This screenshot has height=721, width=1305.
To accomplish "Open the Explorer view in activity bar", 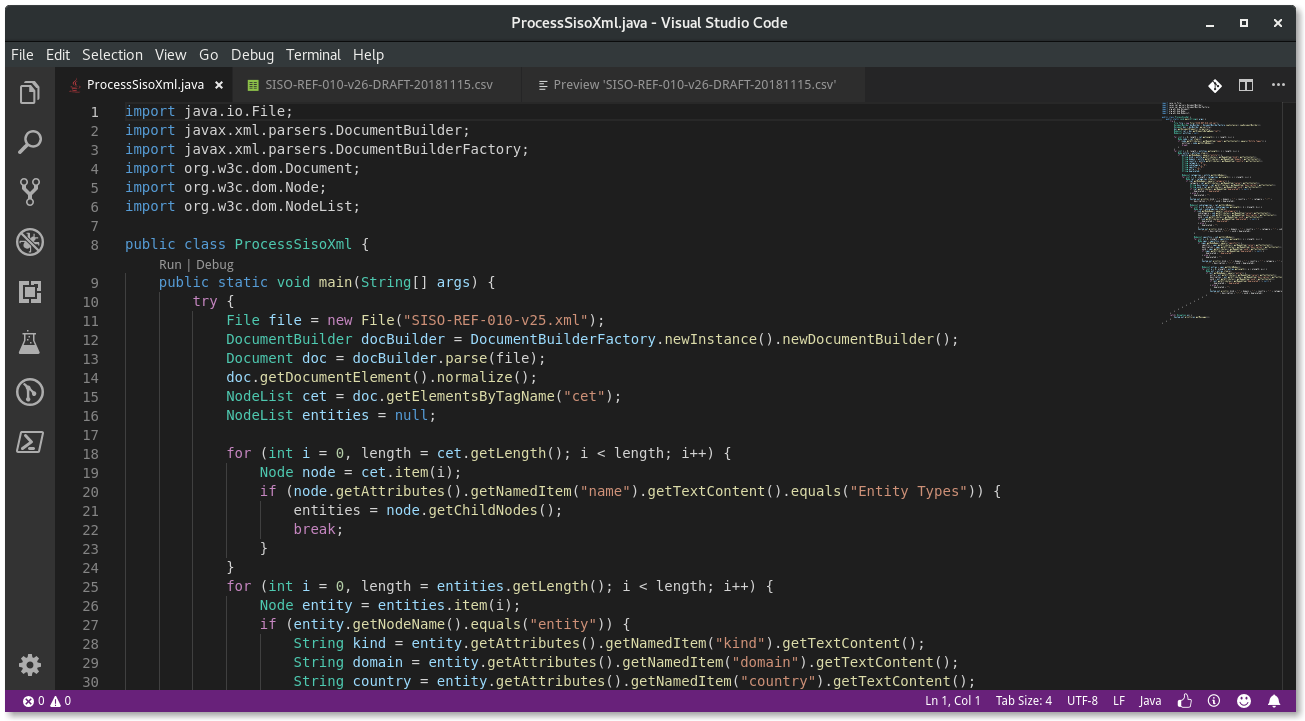I will [30, 93].
